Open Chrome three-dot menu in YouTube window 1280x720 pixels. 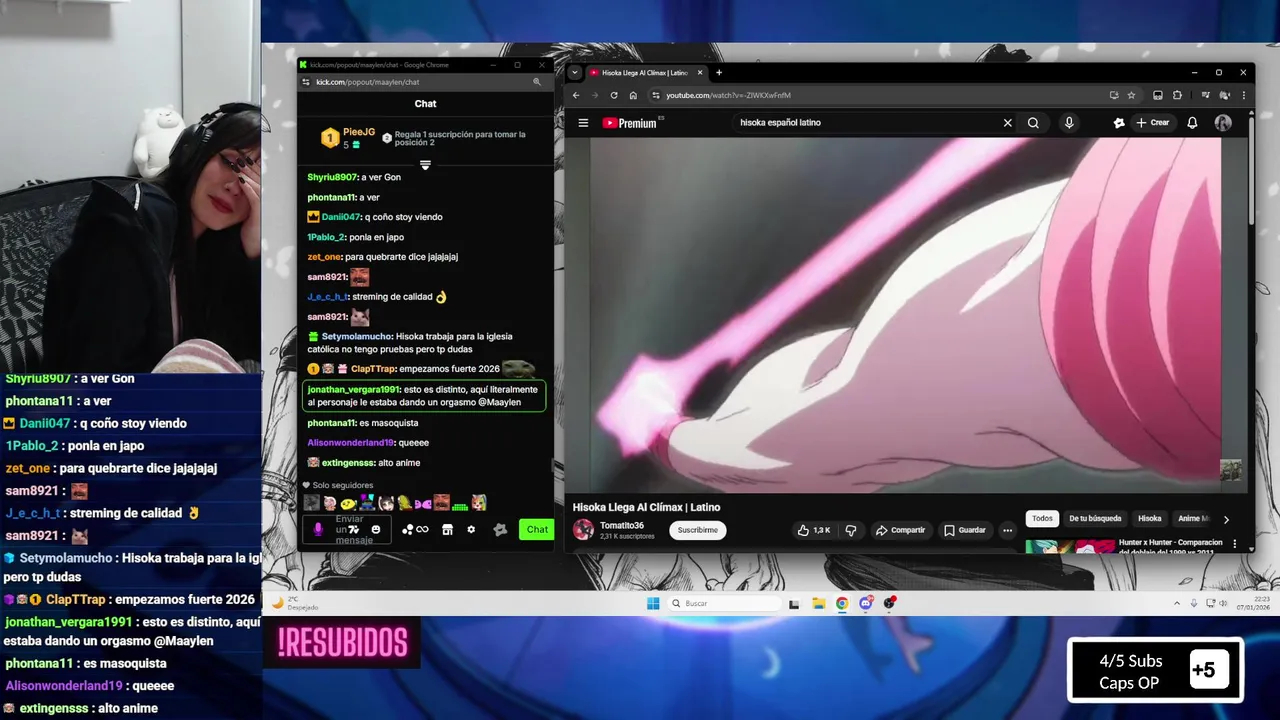tap(1243, 95)
